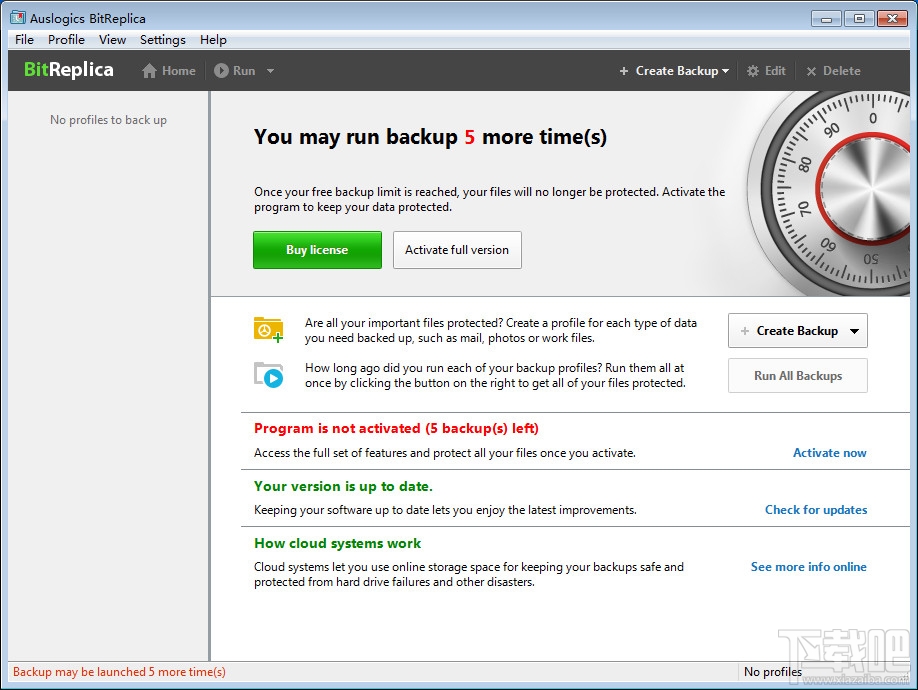This screenshot has height=690, width=918.
Task: Open the Settings menu
Action: point(162,39)
